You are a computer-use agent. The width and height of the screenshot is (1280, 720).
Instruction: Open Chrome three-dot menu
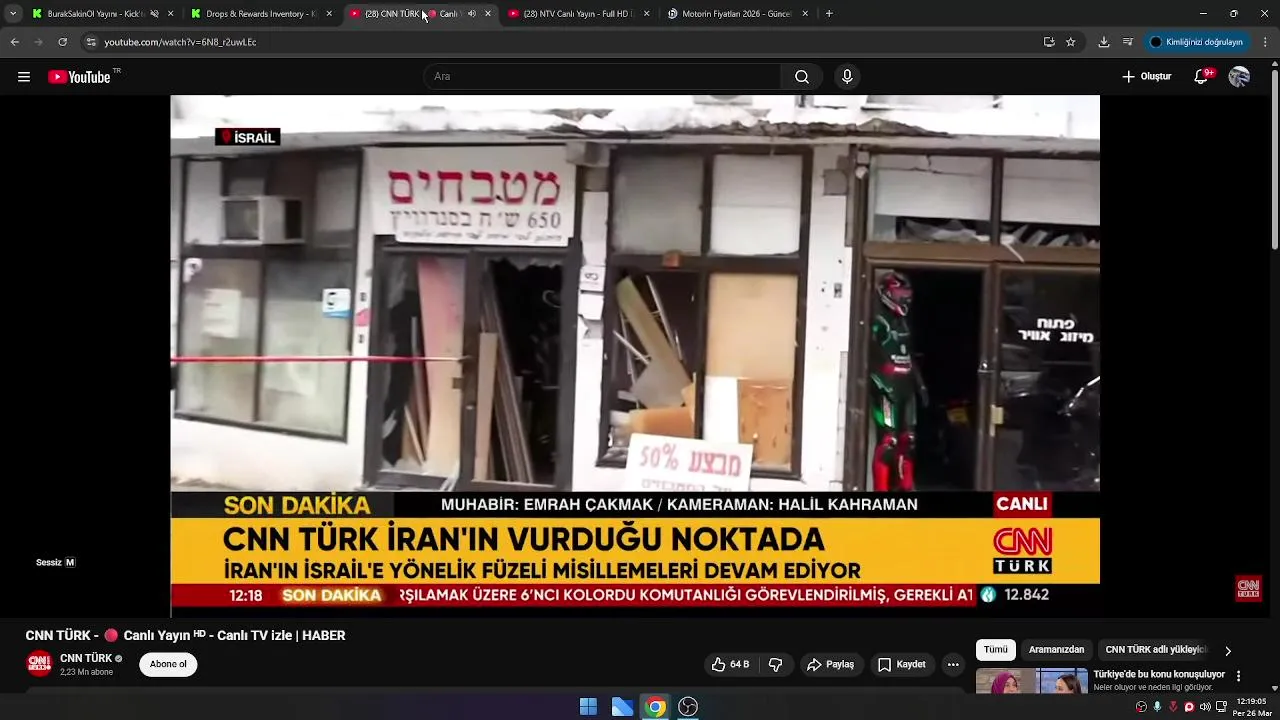pos(1265,42)
